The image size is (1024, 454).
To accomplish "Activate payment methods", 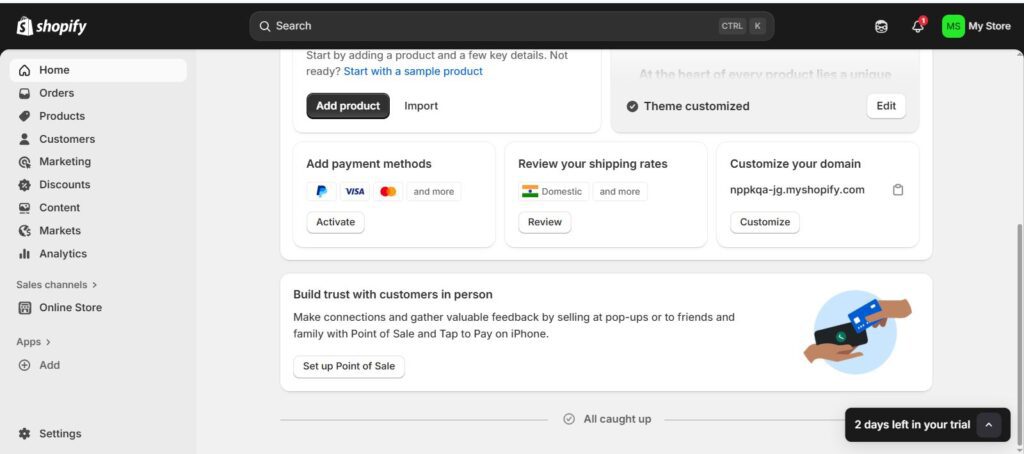I will pos(335,222).
